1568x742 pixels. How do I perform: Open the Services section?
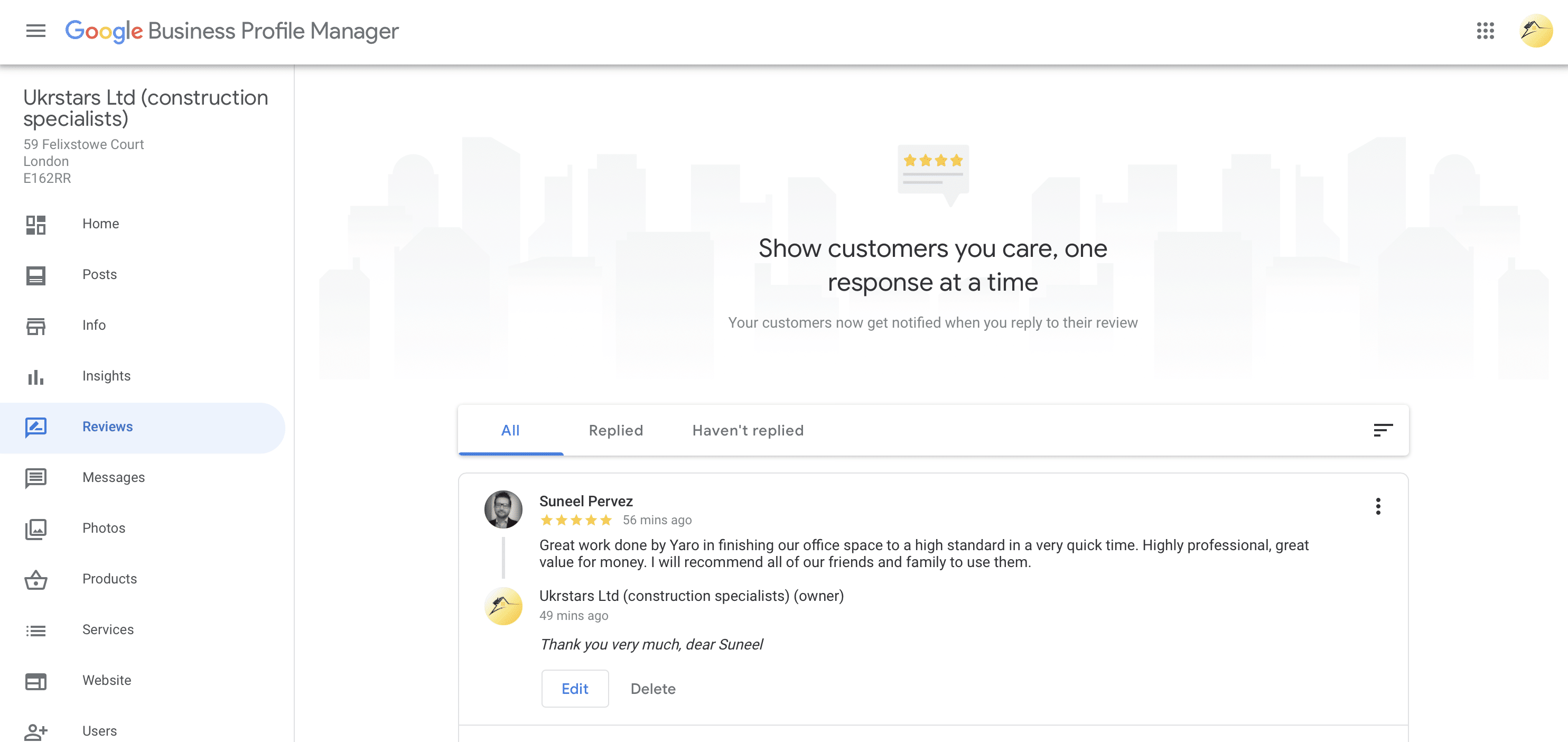click(108, 629)
